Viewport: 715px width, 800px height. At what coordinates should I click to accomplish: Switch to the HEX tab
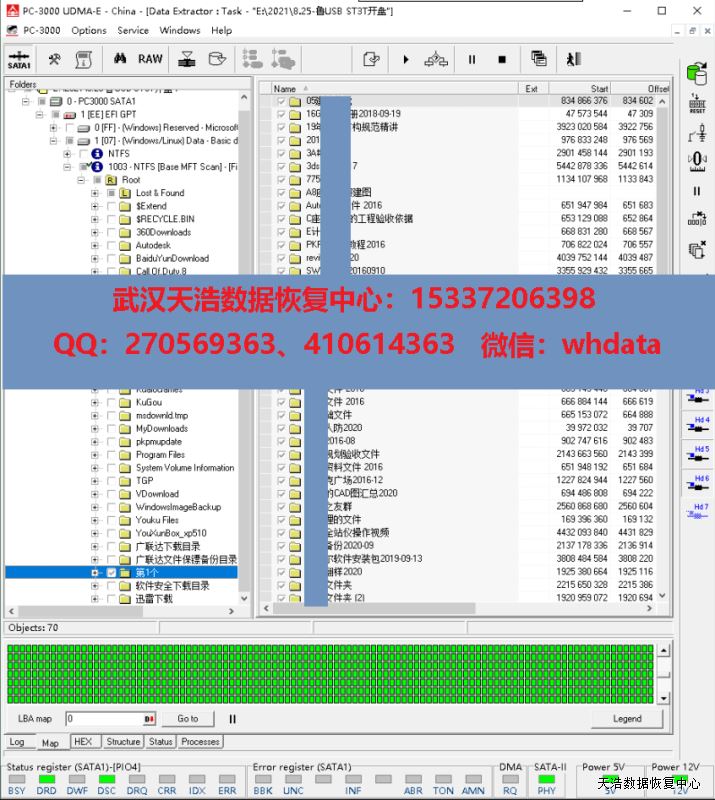click(83, 742)
